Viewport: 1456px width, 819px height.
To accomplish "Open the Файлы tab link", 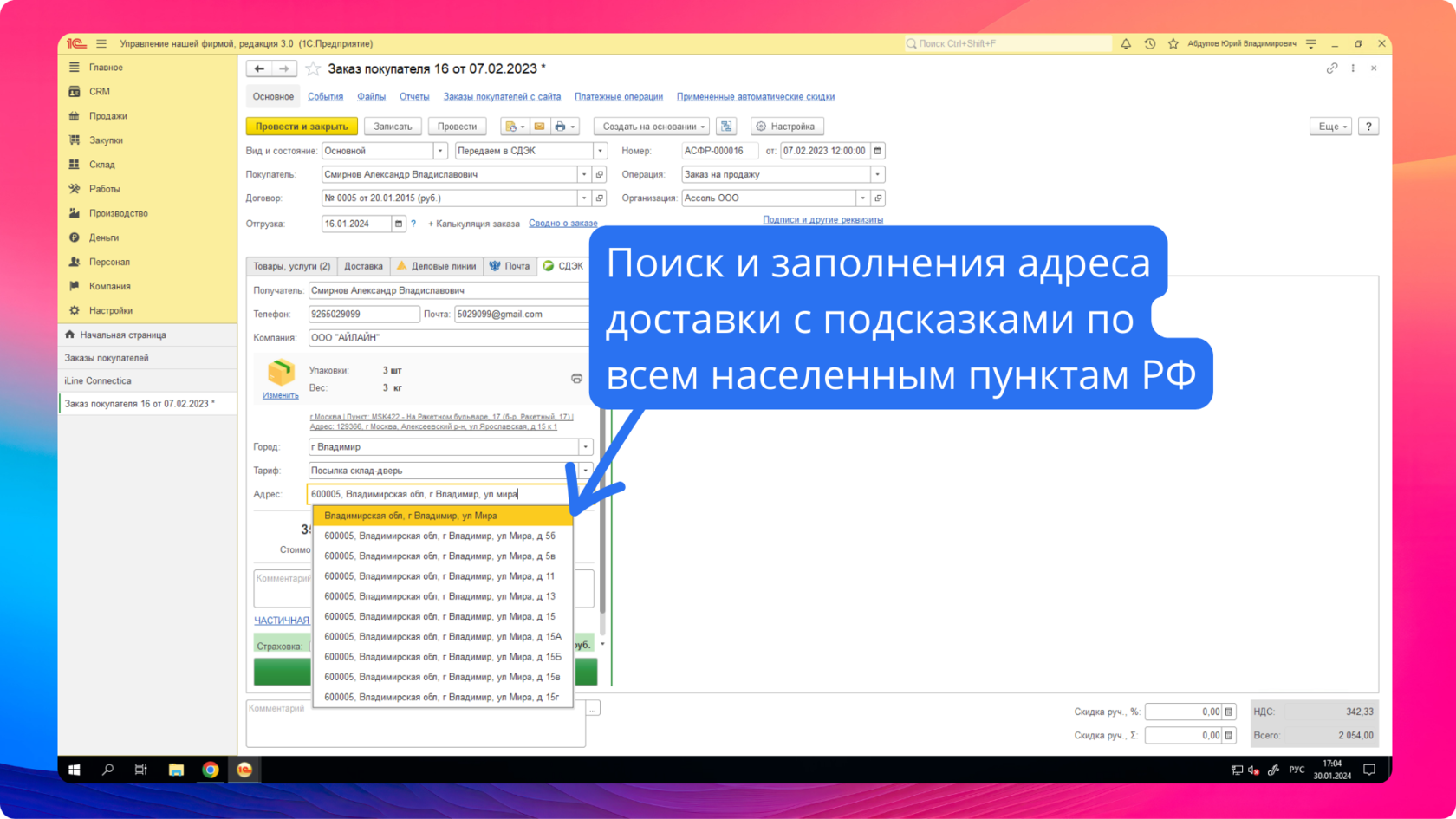I will pos(371,97).
